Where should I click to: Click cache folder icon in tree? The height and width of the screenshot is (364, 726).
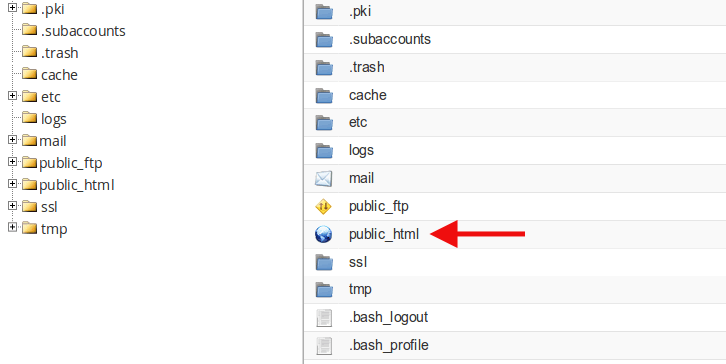[x=29, y=74]
